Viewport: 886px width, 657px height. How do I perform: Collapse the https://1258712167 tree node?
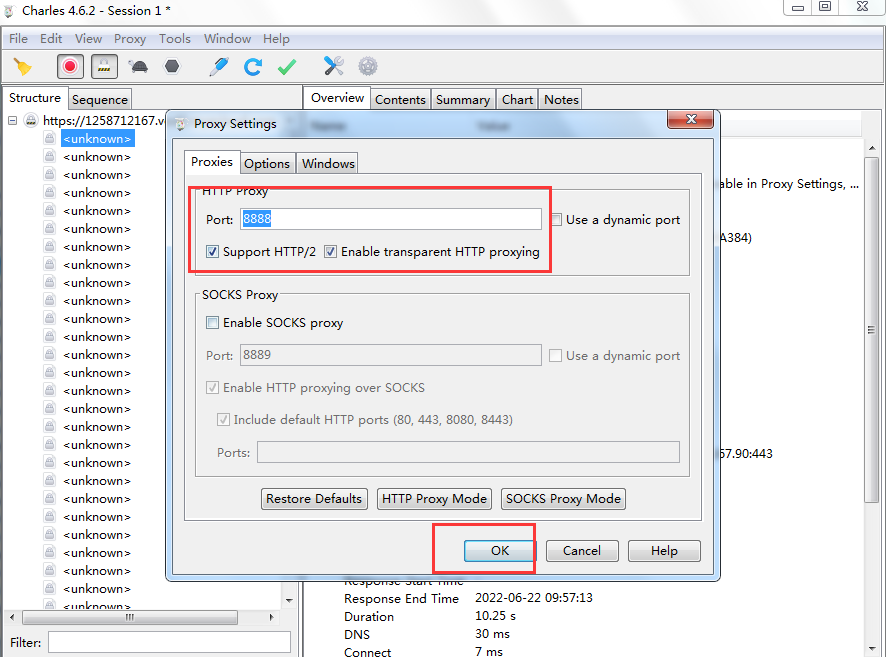[12, 120]
